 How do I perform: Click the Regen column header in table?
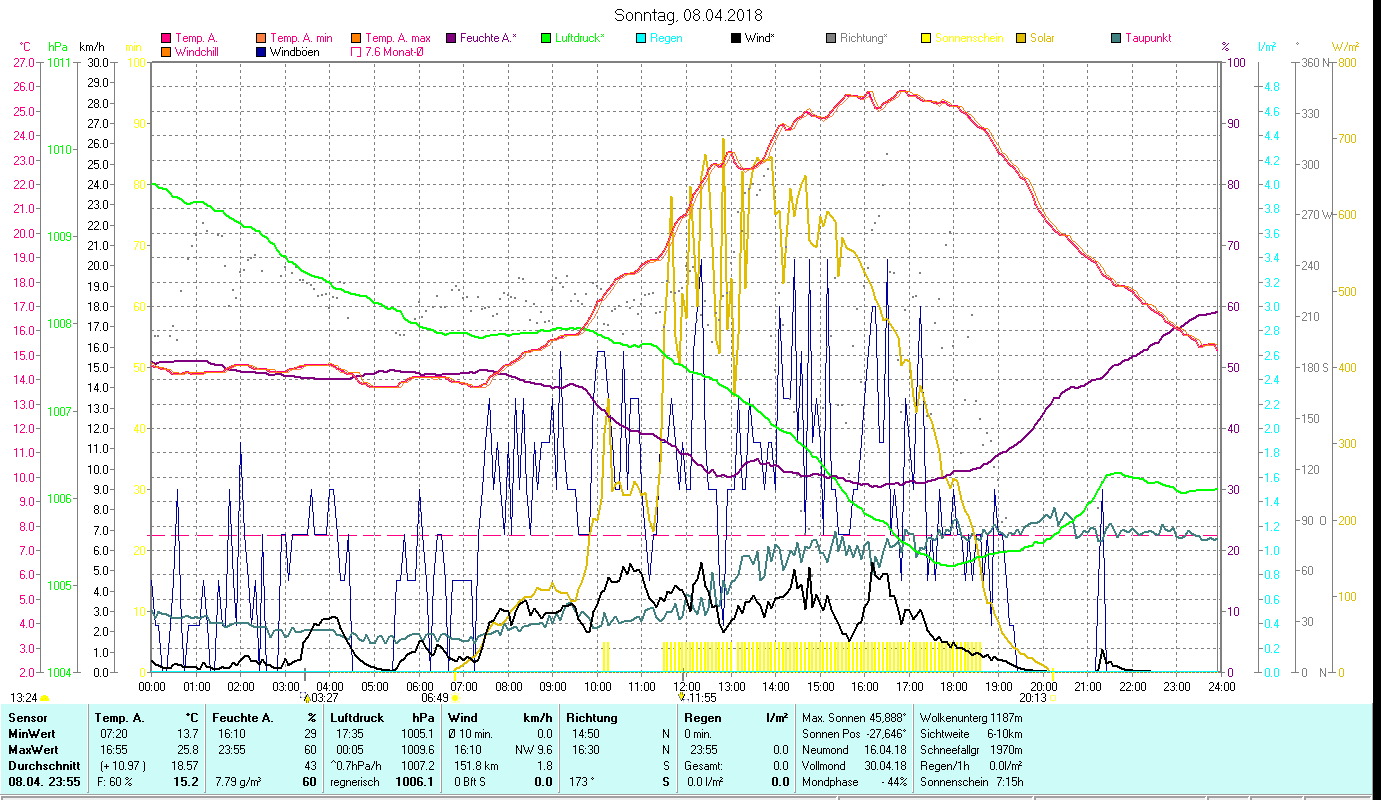coord(702,718)
